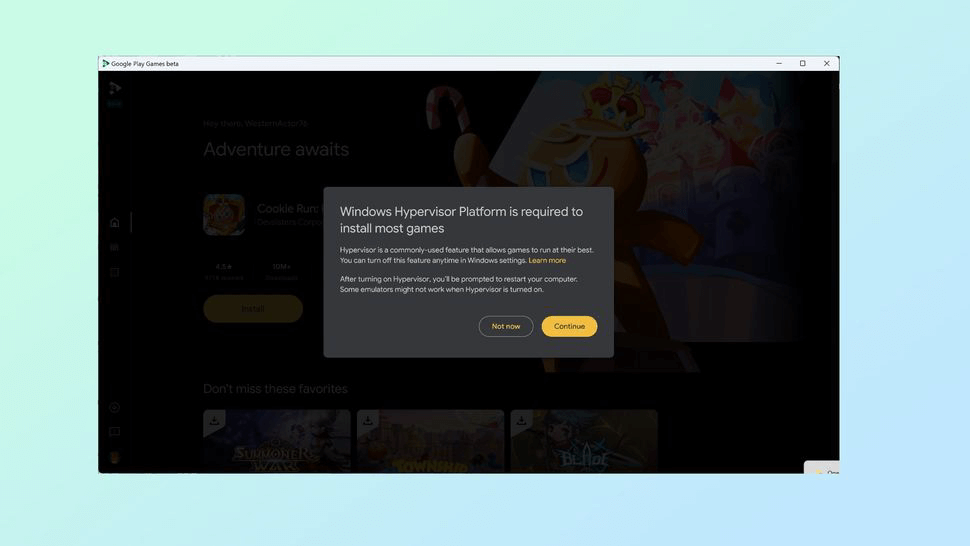Dismiss the dialog with the Not now button
This screenshot has height=546, width=970.
coord(505,326)
